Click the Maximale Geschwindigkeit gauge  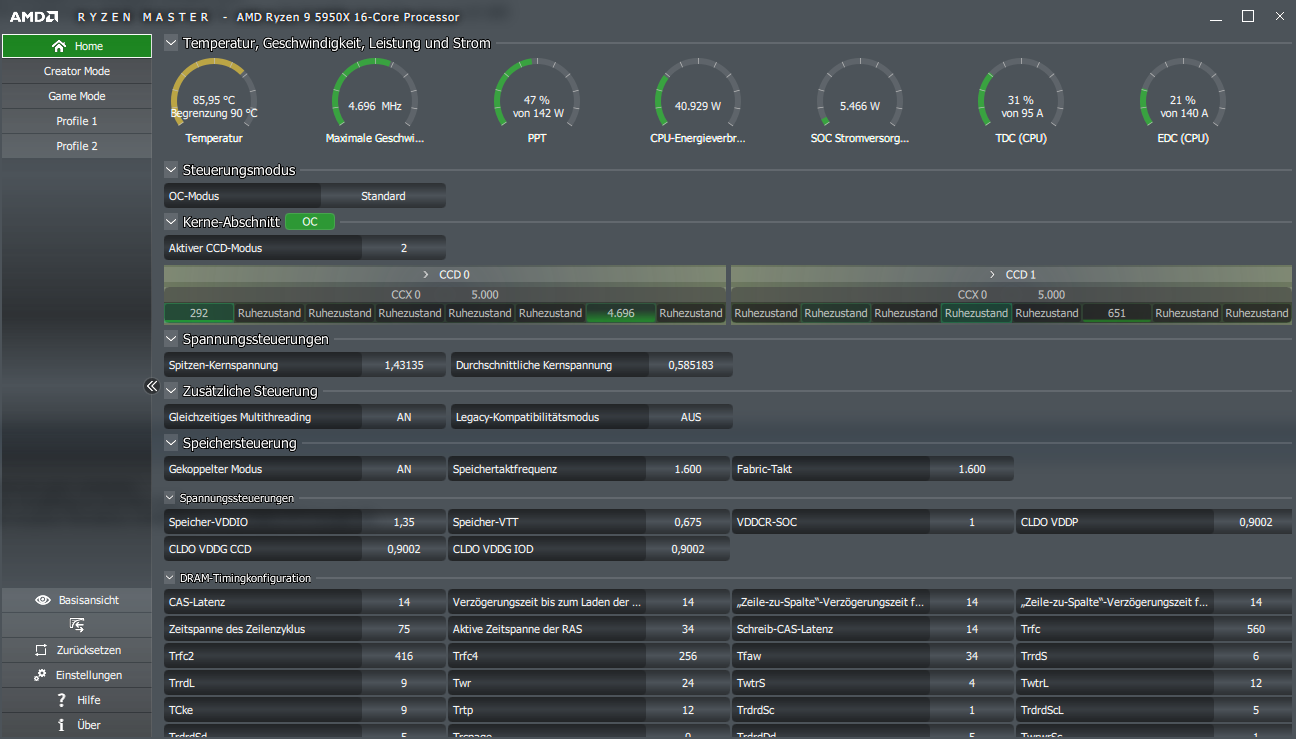coord(375,101)
